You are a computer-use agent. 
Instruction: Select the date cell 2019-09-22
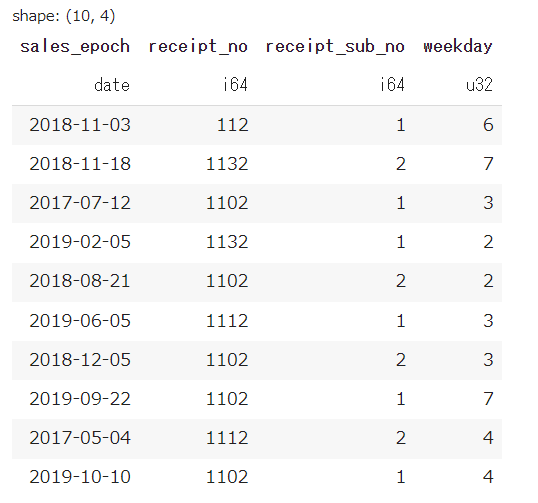pyautogui.click(x=80, y=399)
